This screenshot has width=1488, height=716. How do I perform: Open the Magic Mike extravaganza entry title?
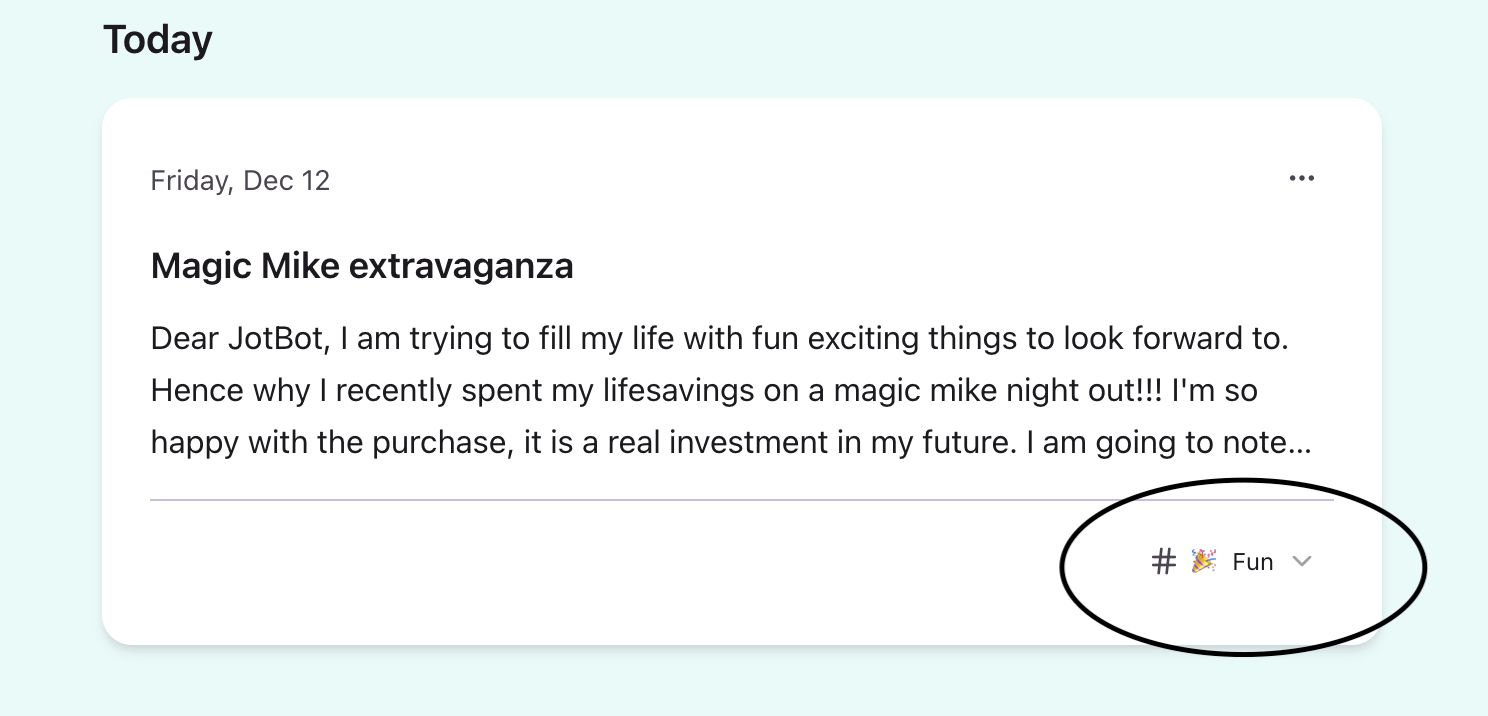coord(361,266)
